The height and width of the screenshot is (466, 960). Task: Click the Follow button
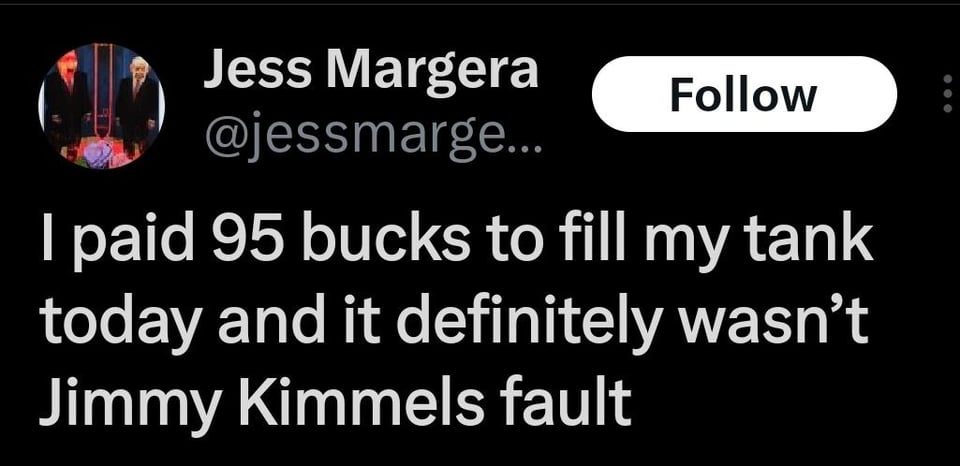point(743,94)
